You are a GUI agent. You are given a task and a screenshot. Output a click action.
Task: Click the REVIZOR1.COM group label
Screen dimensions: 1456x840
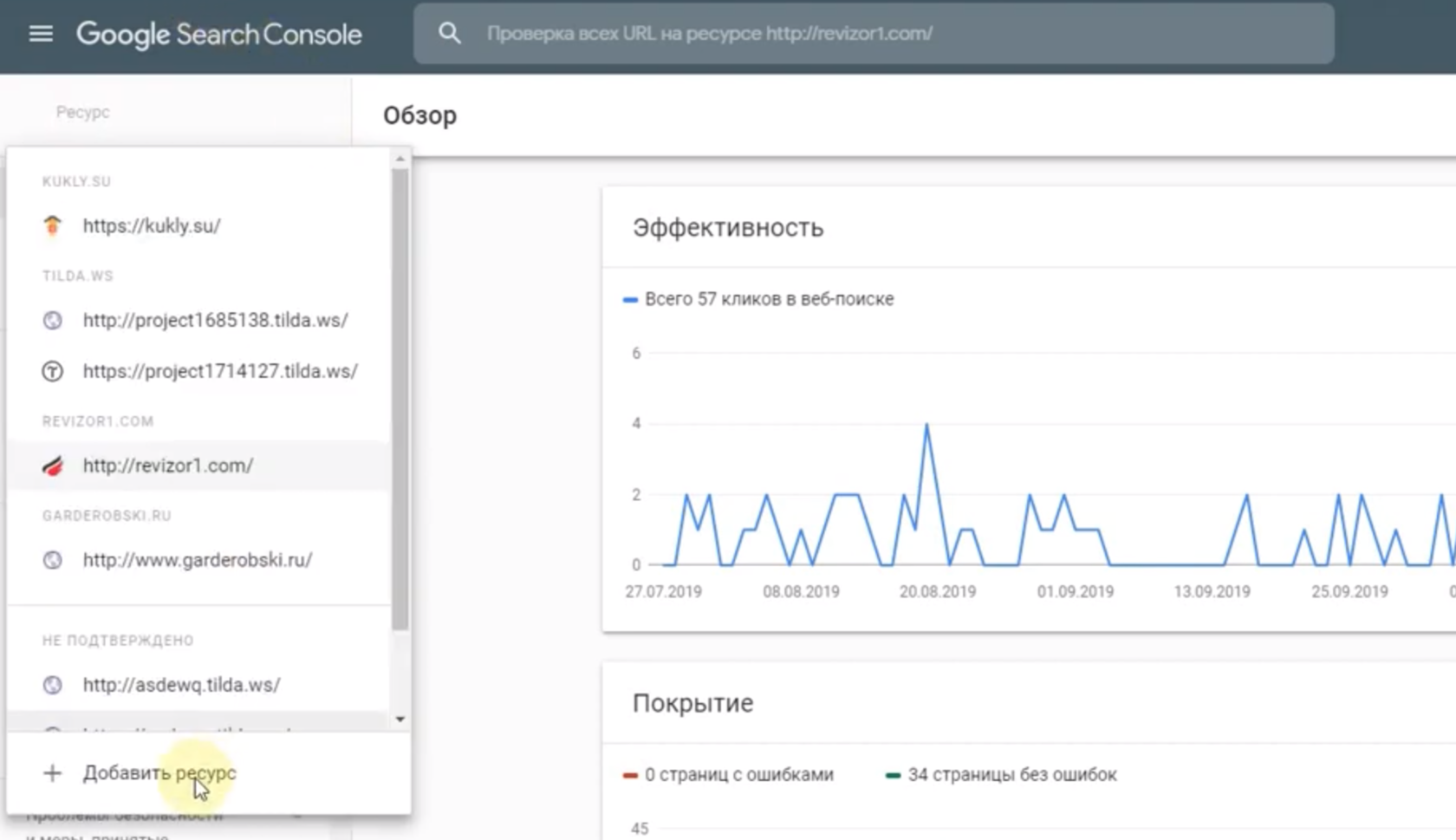pos(98,421)
